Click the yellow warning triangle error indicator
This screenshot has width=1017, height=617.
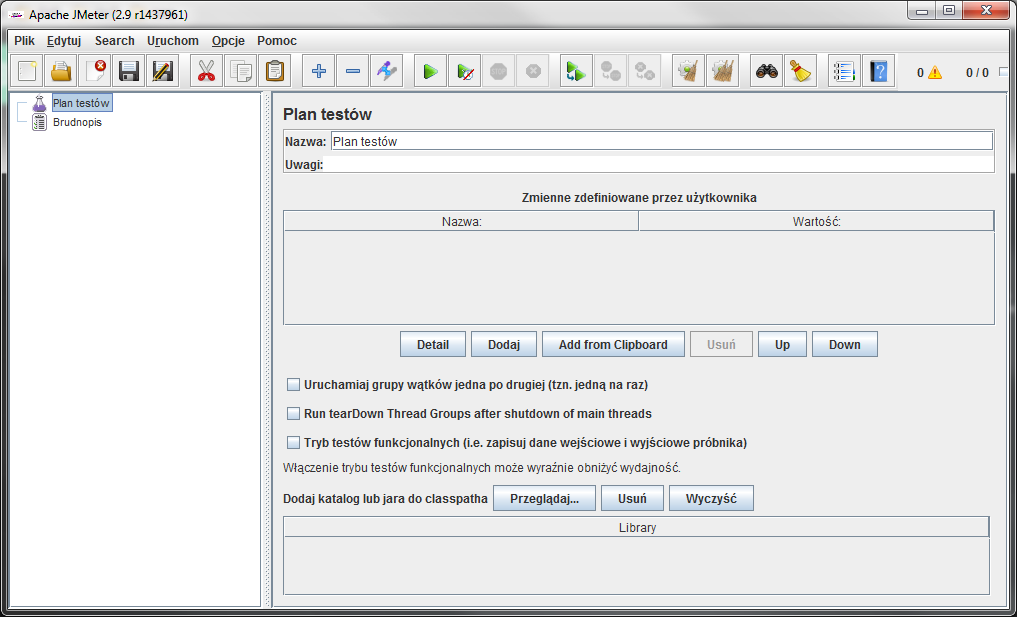(x=935, y=73)
